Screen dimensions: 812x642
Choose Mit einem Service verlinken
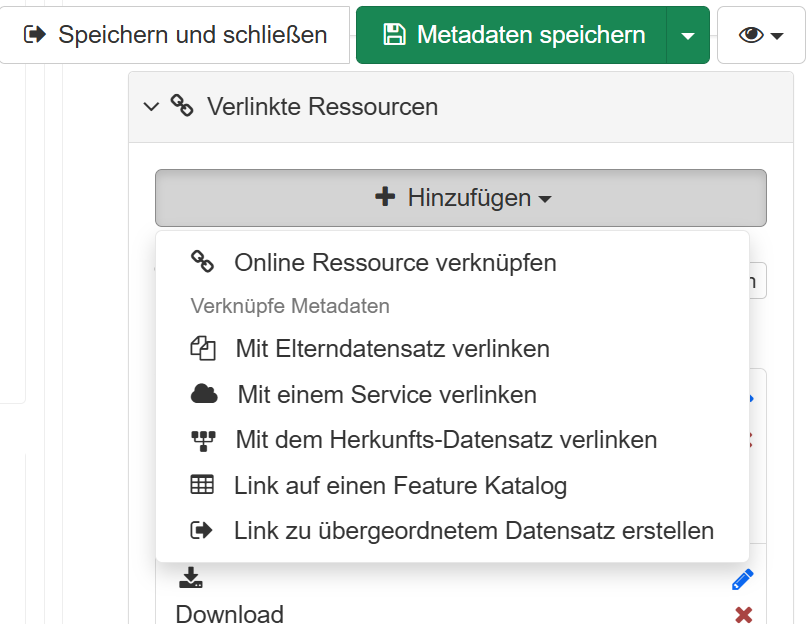point(387,395)
